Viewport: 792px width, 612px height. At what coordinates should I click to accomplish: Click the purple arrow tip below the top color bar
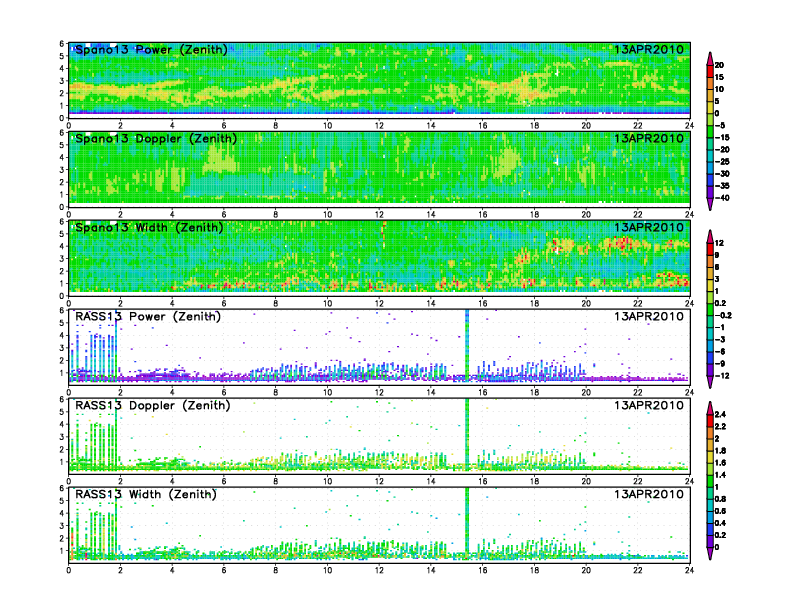[x=710, y=205]
